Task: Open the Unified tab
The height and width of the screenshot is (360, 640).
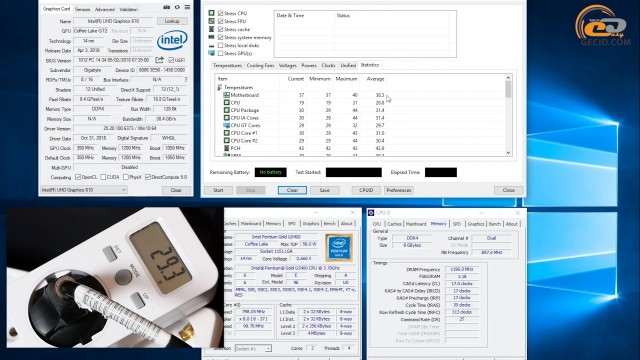Action: tap(348, 65)
